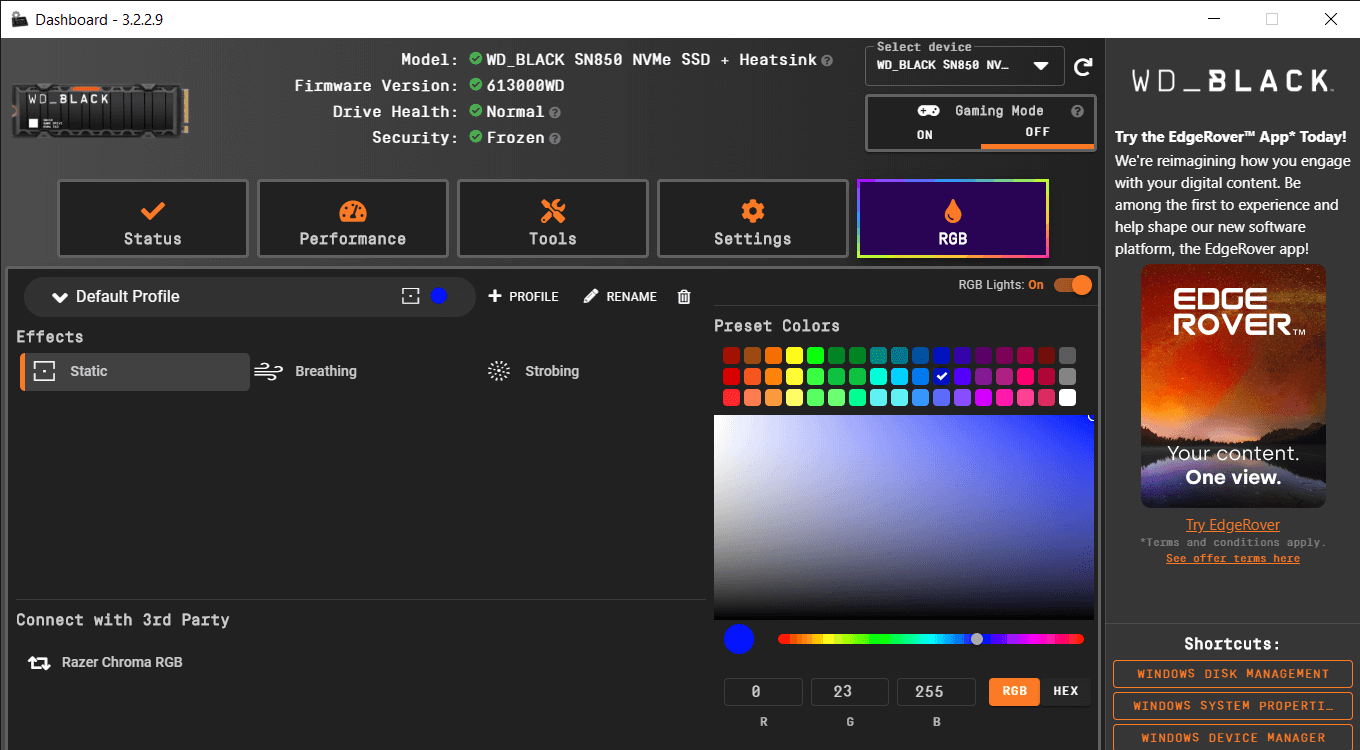The image size is (1360, 750).
Task: Open Windows Device Manager shortcut
Action: [x=1233, y=738]
